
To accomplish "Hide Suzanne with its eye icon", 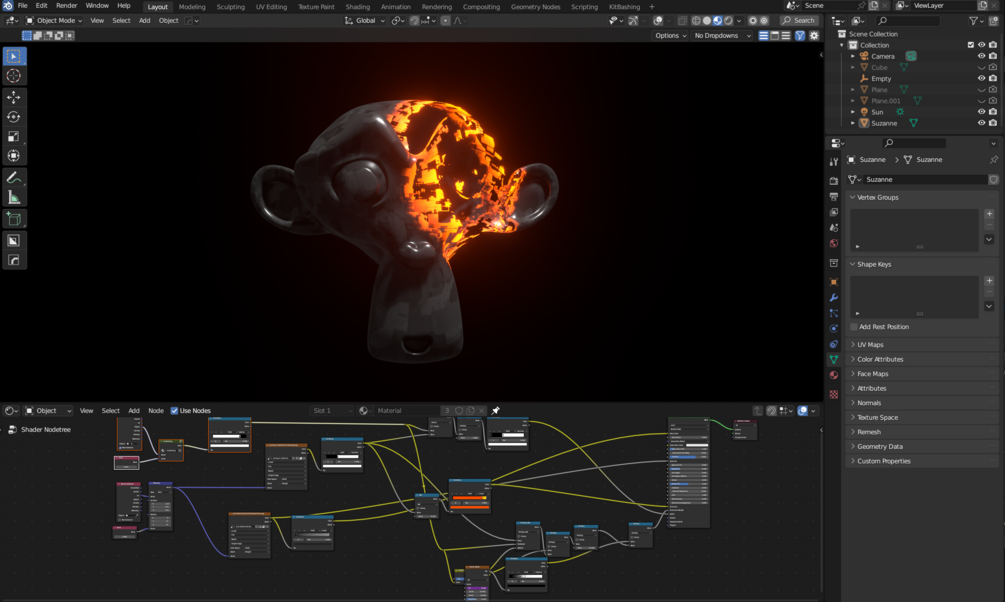I will [981, 123].
